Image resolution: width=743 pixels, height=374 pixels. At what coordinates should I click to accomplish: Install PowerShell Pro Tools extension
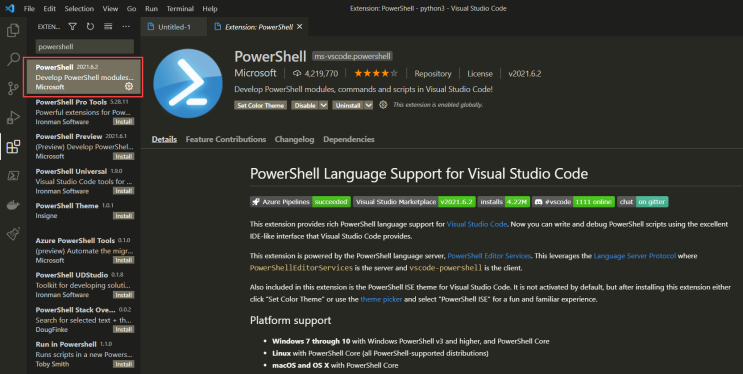tap(123, 122)
